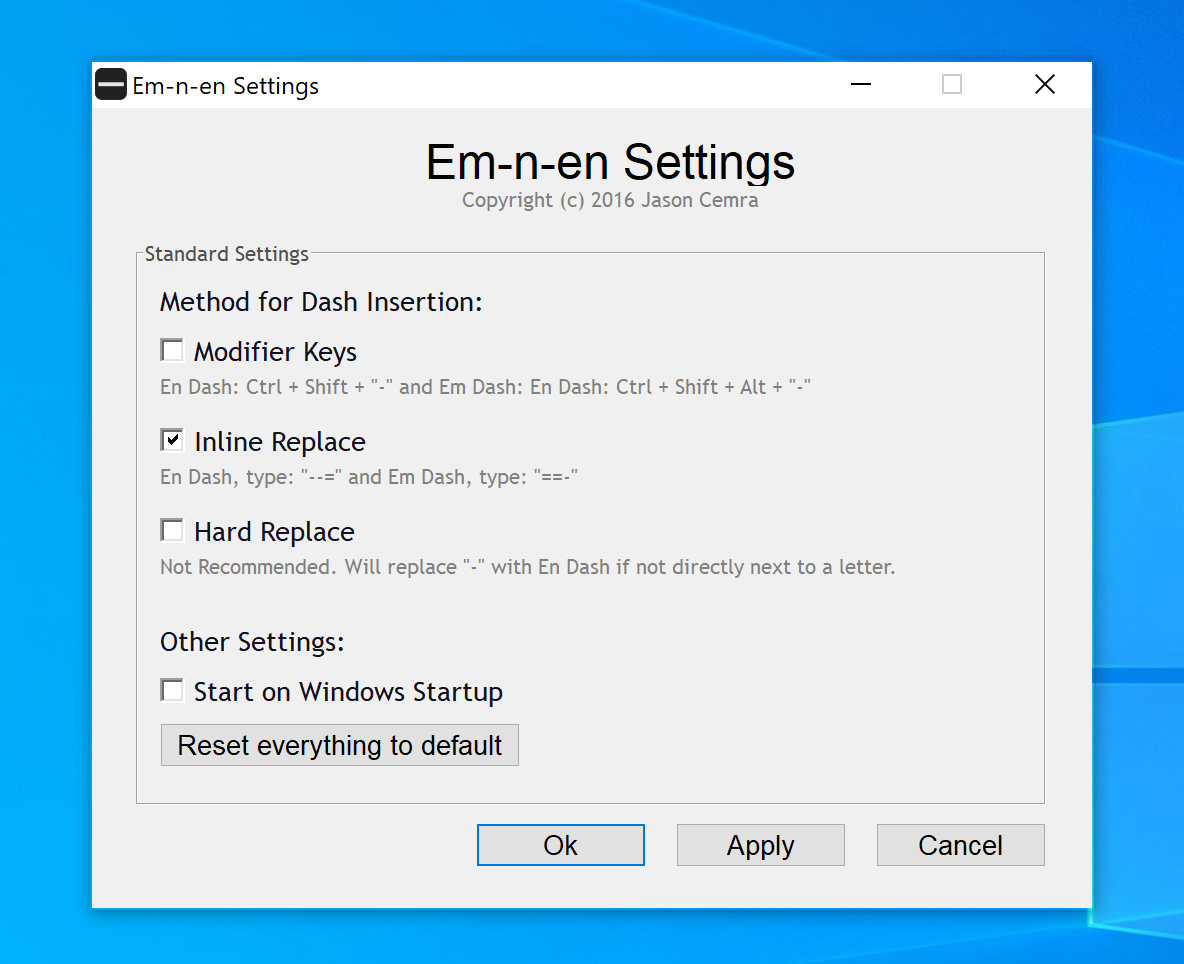Click the Em-n-en app icon in titlebar
Screen dimensions: 1184x964
coord(110,85)
